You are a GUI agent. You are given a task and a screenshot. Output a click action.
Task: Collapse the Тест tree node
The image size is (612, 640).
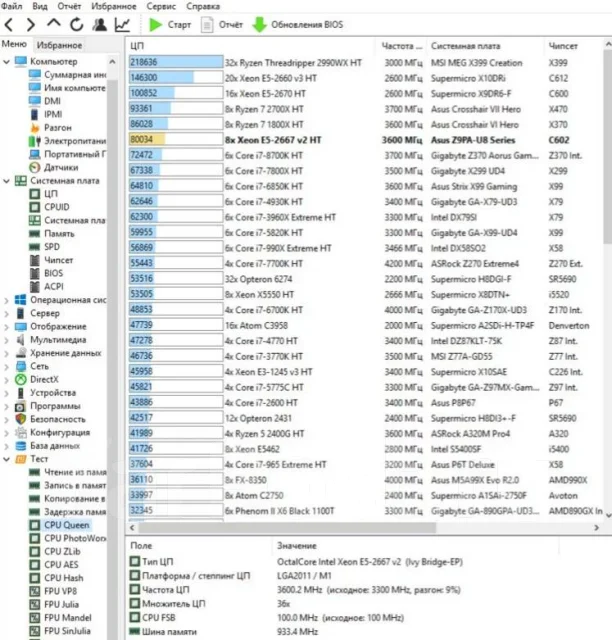coord(6,459)
